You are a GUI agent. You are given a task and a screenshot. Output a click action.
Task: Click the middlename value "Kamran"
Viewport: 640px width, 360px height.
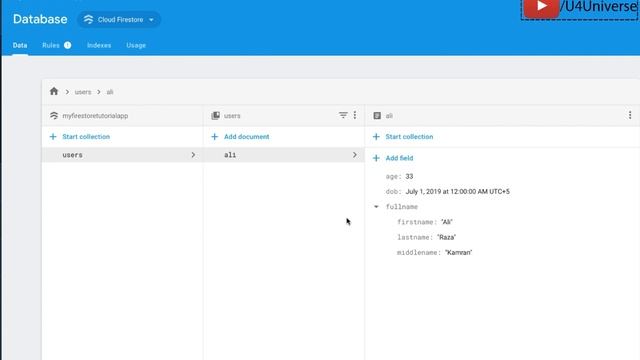459,253
